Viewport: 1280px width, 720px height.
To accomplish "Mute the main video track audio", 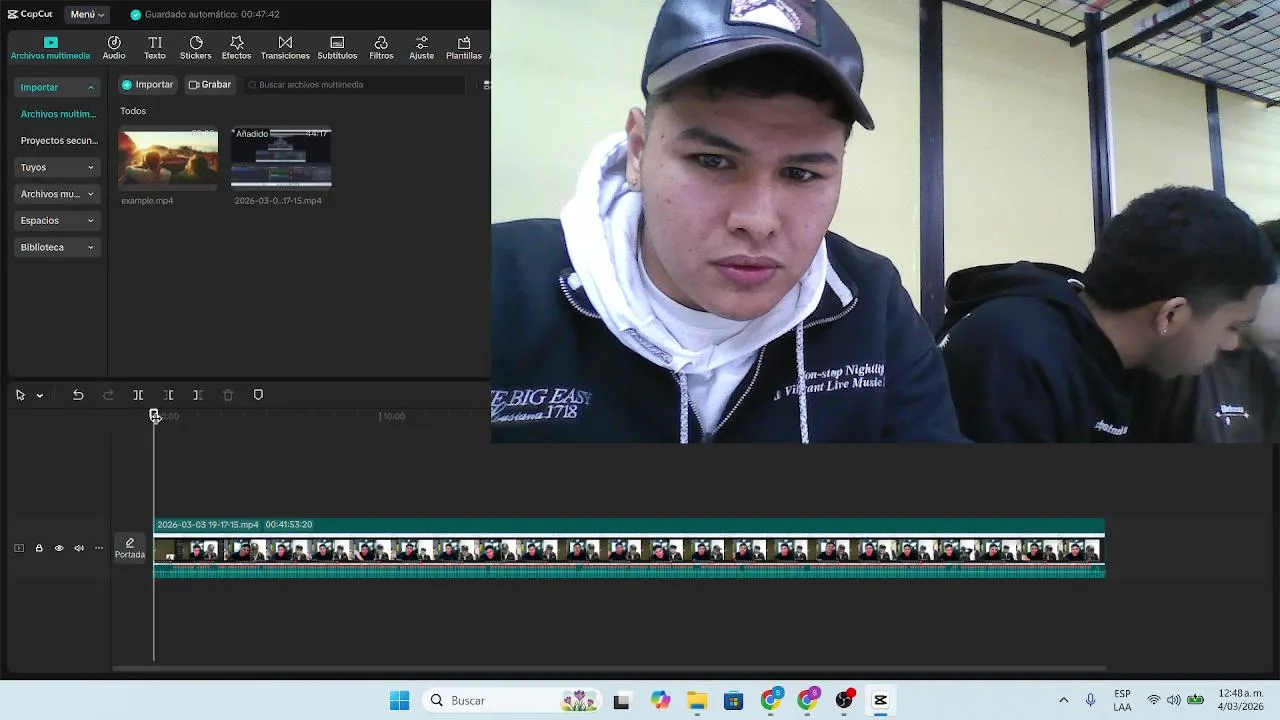I will pos(79,548).
